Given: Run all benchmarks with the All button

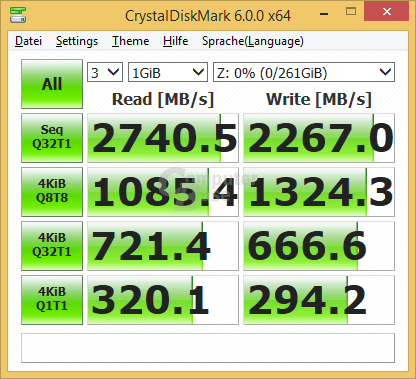Looking at the screenshot, I should [52, 84].
